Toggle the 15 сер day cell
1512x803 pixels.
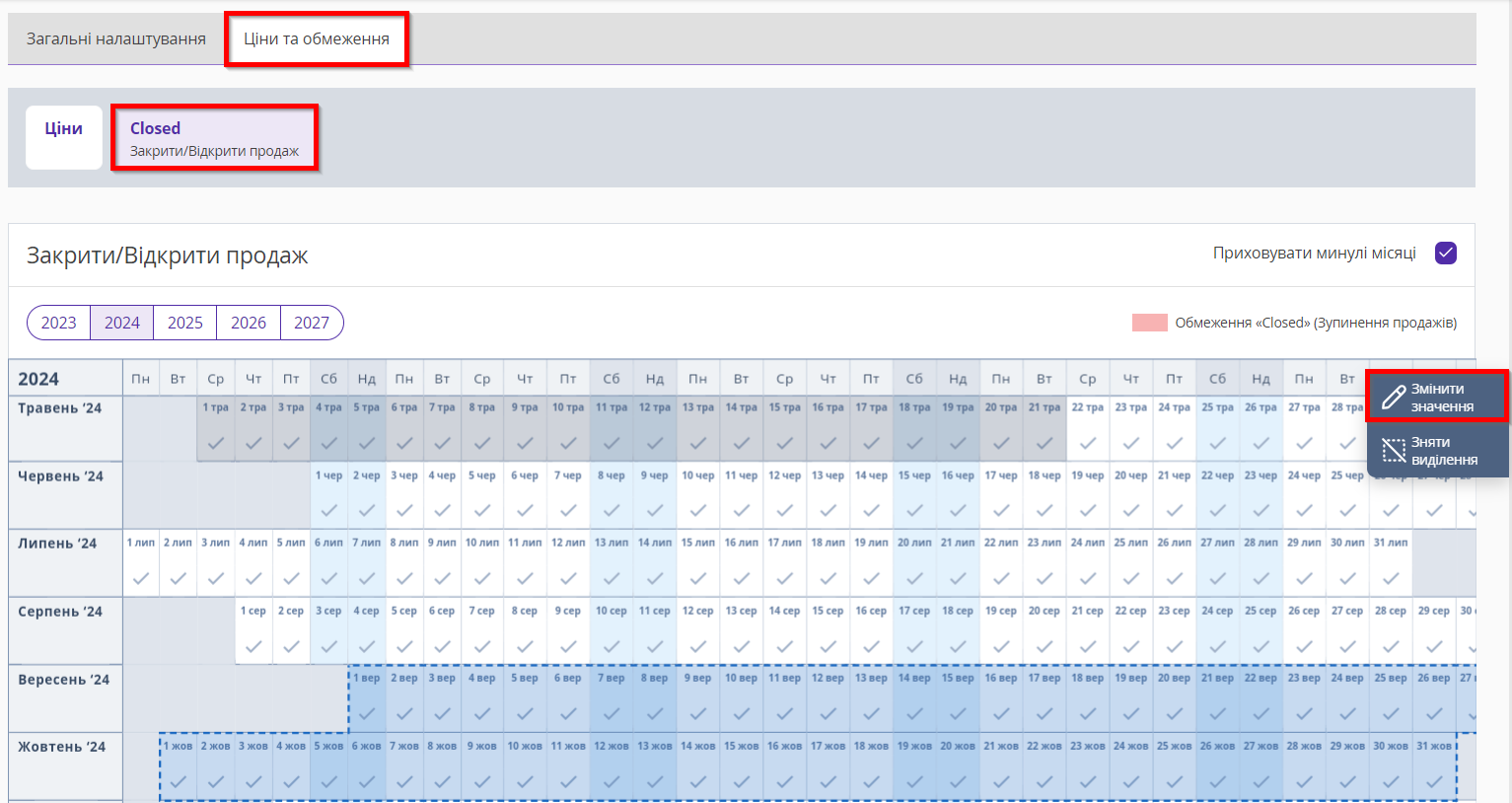pos(828,631)
